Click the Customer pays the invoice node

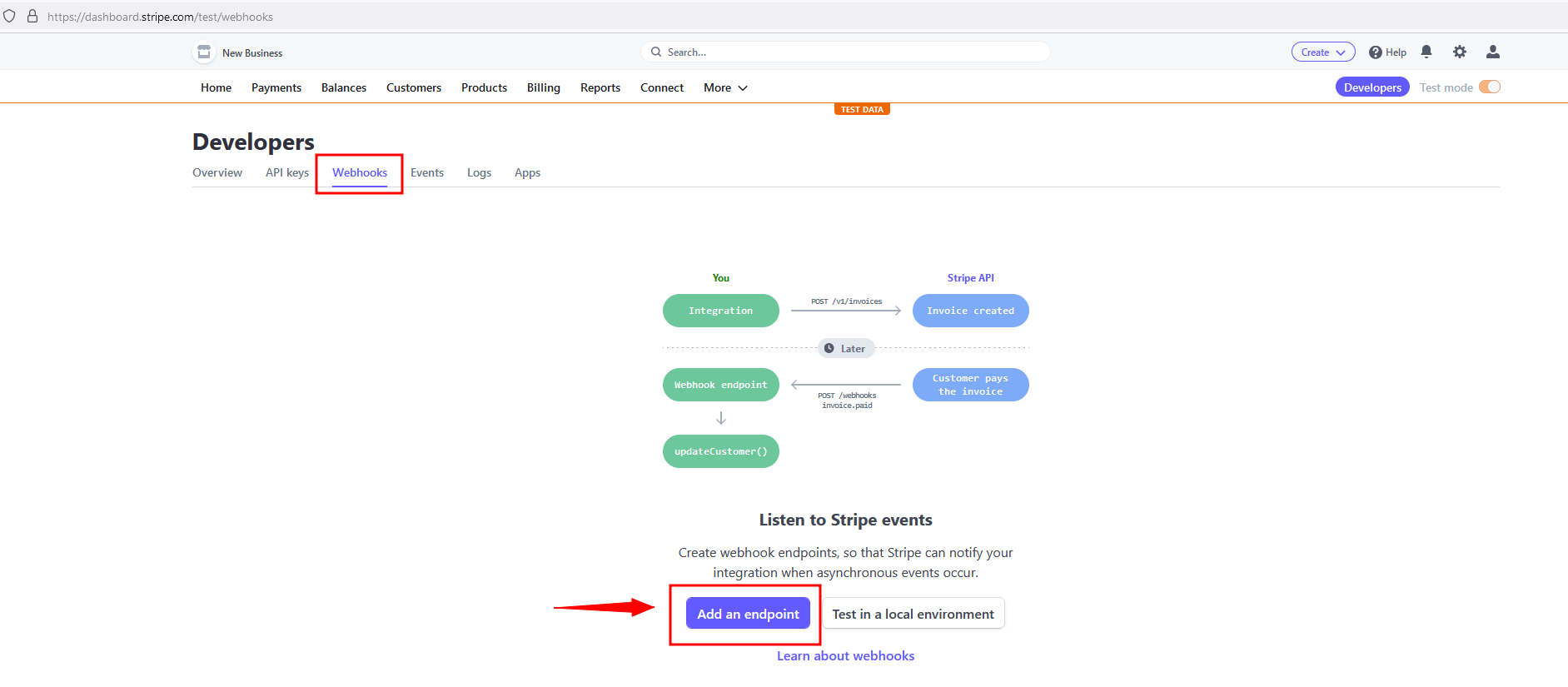(x=971, y=385)
